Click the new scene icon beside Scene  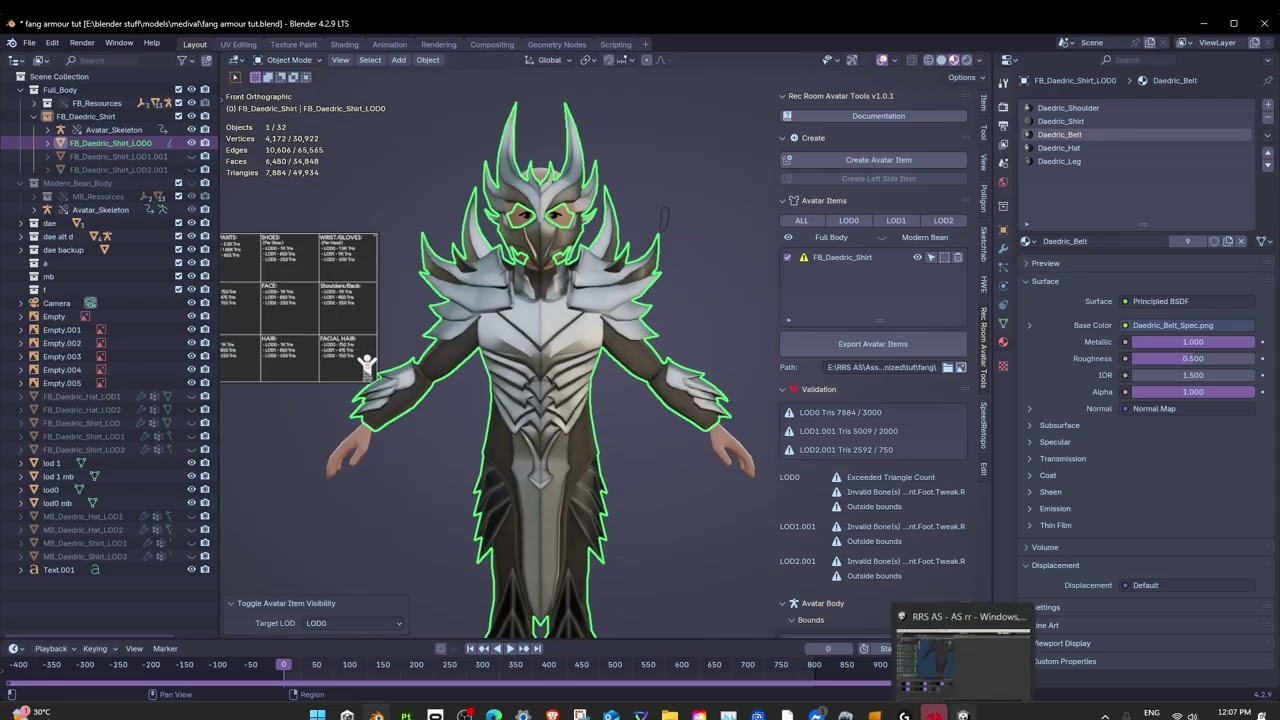(1150, 43)
